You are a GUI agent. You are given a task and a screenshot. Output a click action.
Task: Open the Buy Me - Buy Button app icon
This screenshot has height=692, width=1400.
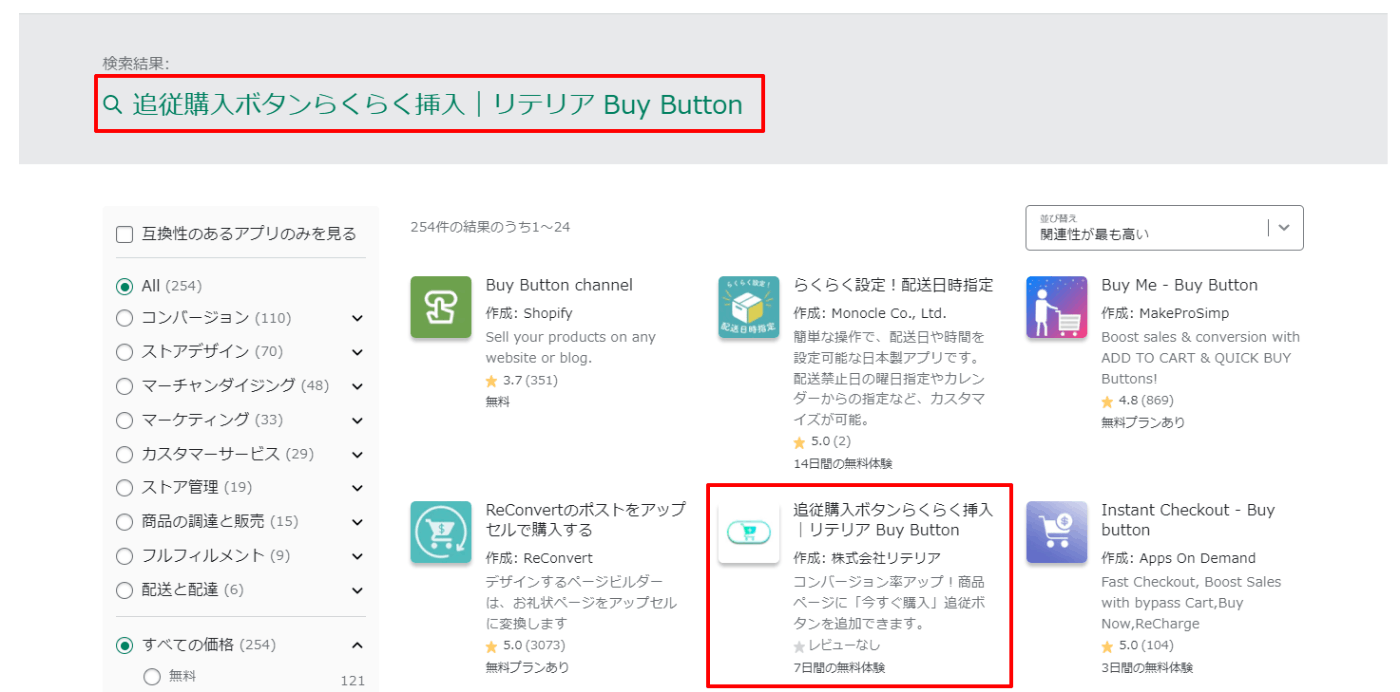1057,307
